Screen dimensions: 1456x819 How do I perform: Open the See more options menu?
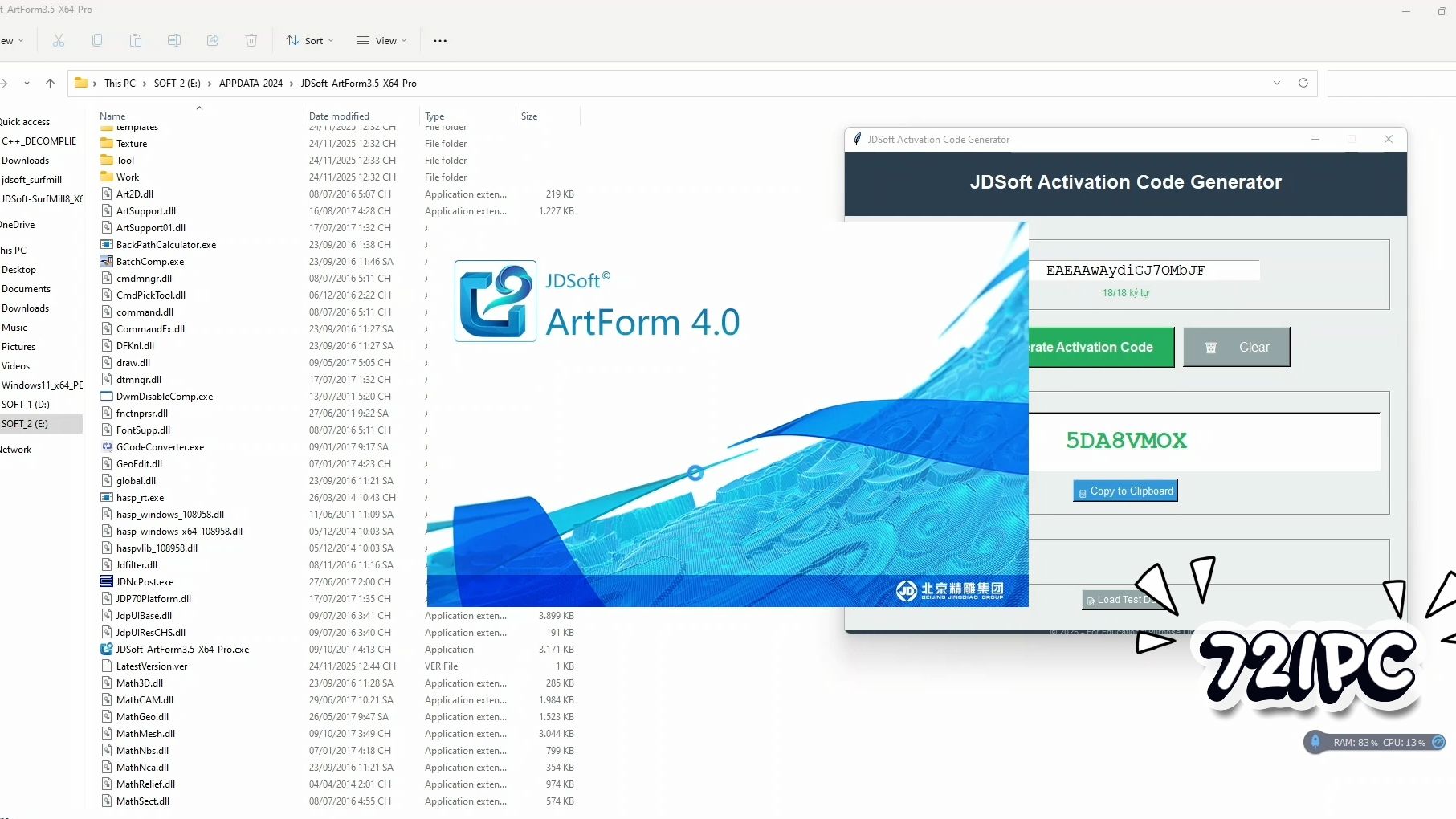(x=440, y=41)
